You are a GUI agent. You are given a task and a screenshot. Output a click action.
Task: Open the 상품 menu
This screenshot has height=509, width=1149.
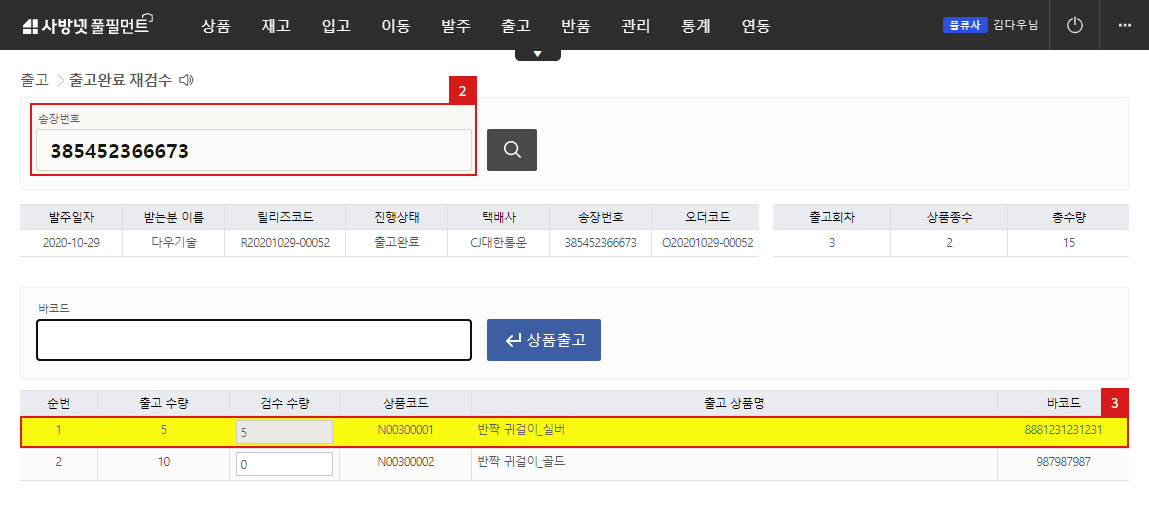215,26
